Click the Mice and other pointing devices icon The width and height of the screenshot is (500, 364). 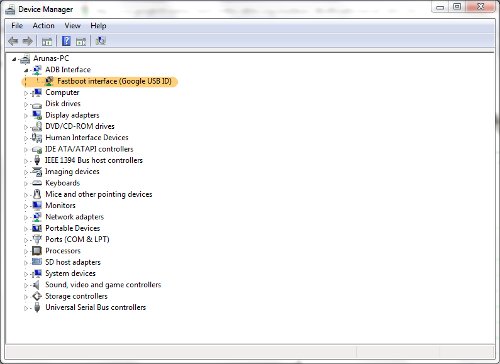tap(37, 194)
